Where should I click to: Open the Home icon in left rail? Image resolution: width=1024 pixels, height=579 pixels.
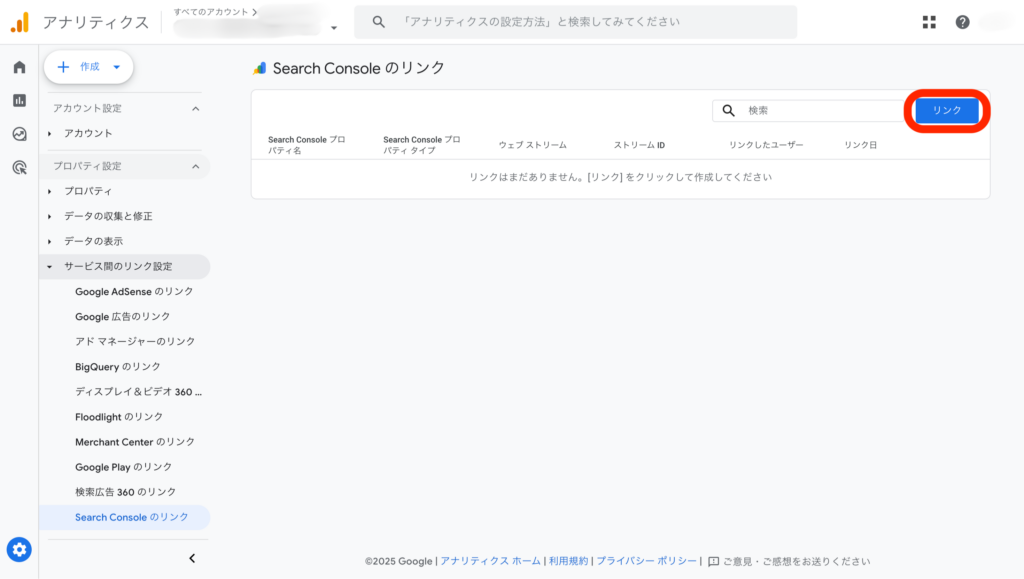click(x=19, y=67)
